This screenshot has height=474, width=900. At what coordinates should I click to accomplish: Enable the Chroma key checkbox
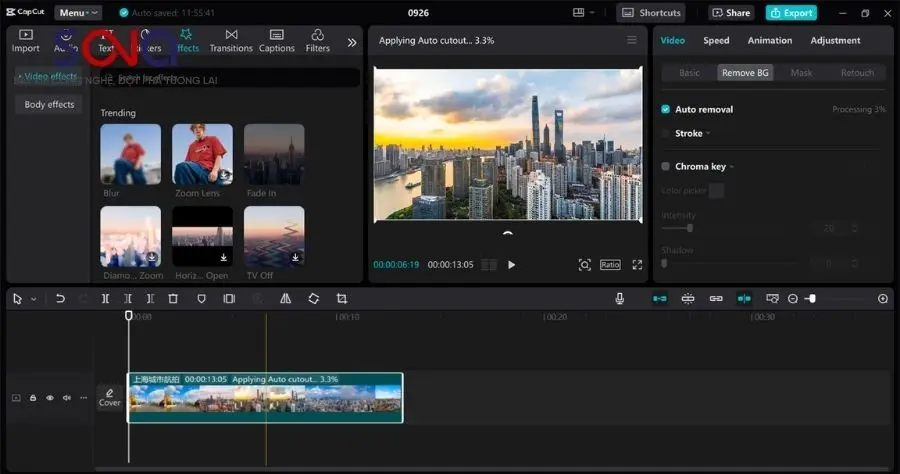tap(666, 167)
